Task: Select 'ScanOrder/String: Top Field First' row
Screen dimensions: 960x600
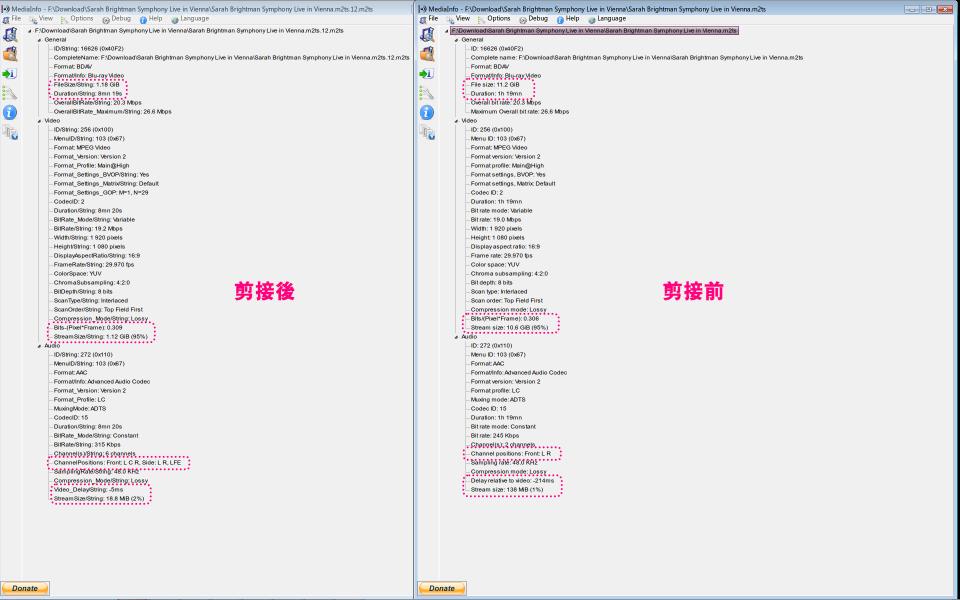Action: 98,310
